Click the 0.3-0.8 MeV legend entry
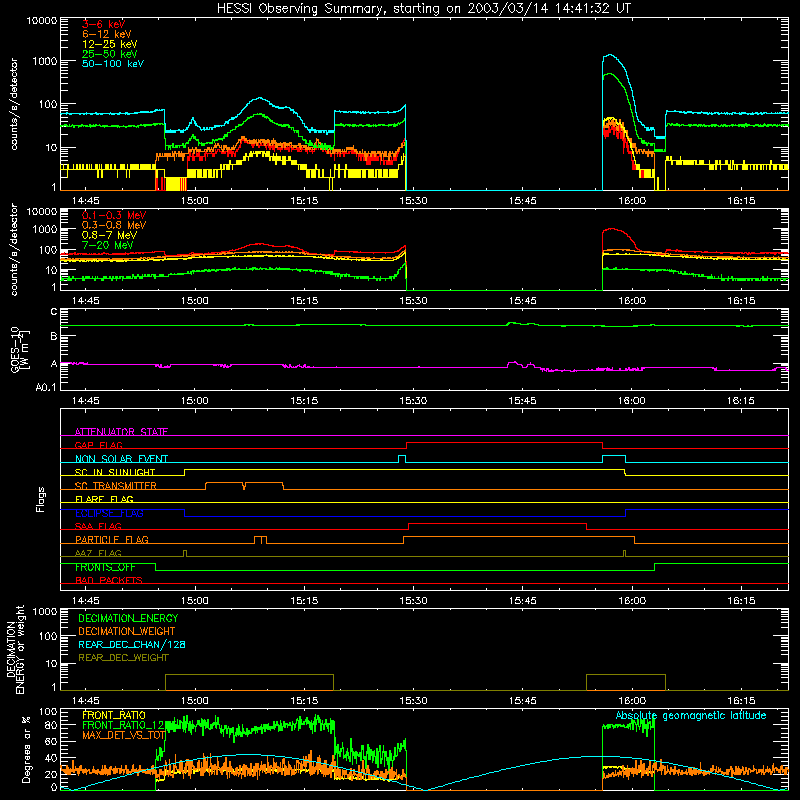The height and width of the screenshot is (800, 800). click(x=114, y=225)
